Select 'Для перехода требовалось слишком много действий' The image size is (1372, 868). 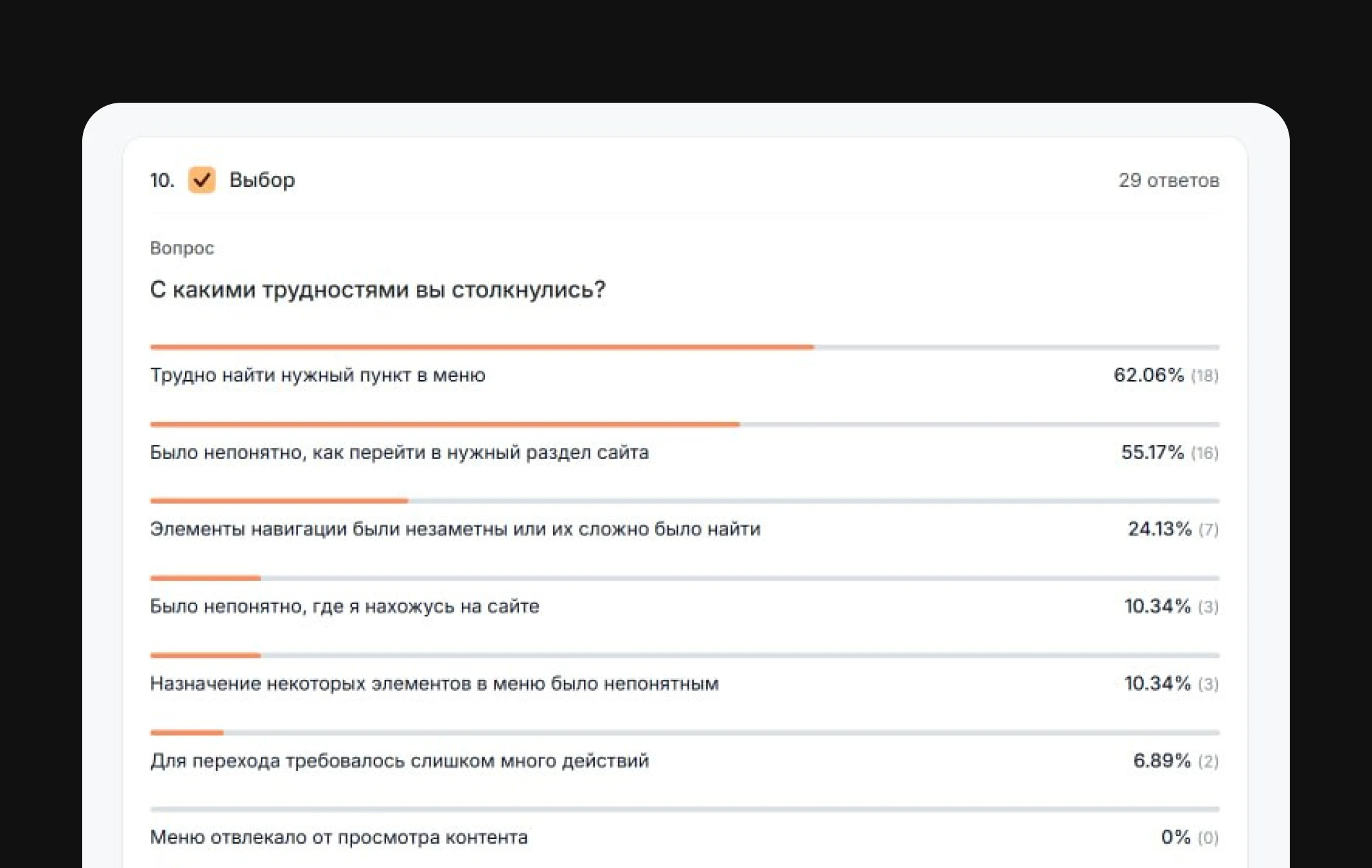tap(399, 761)
